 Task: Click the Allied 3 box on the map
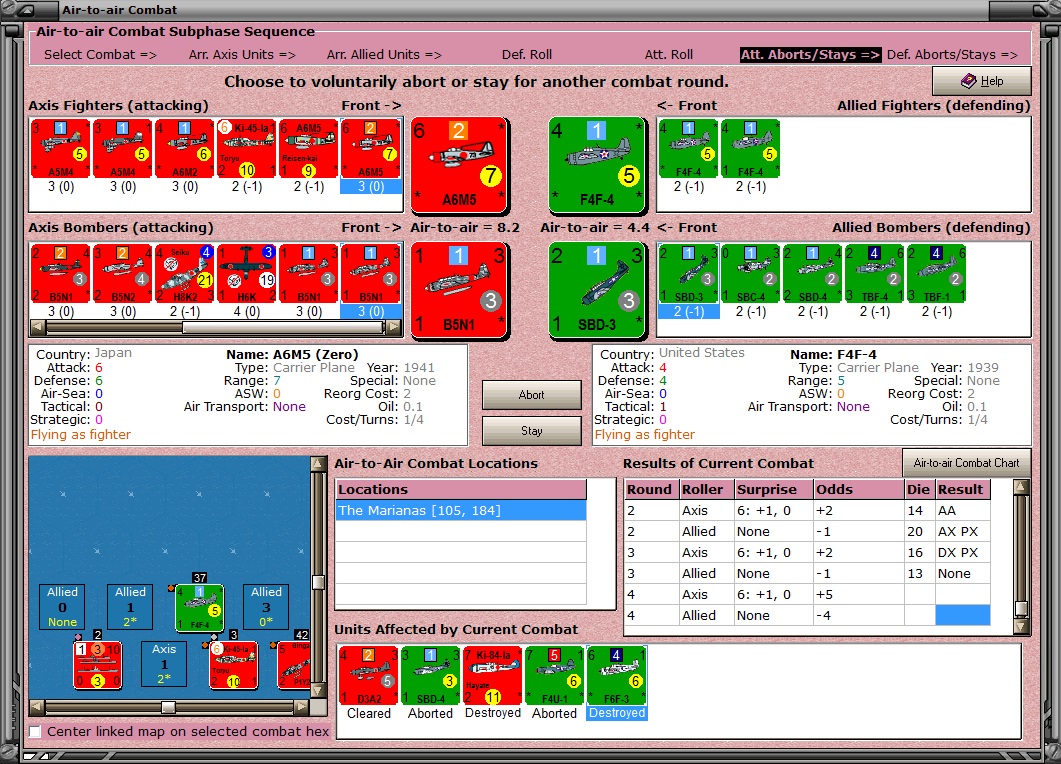tap(266, 606)
